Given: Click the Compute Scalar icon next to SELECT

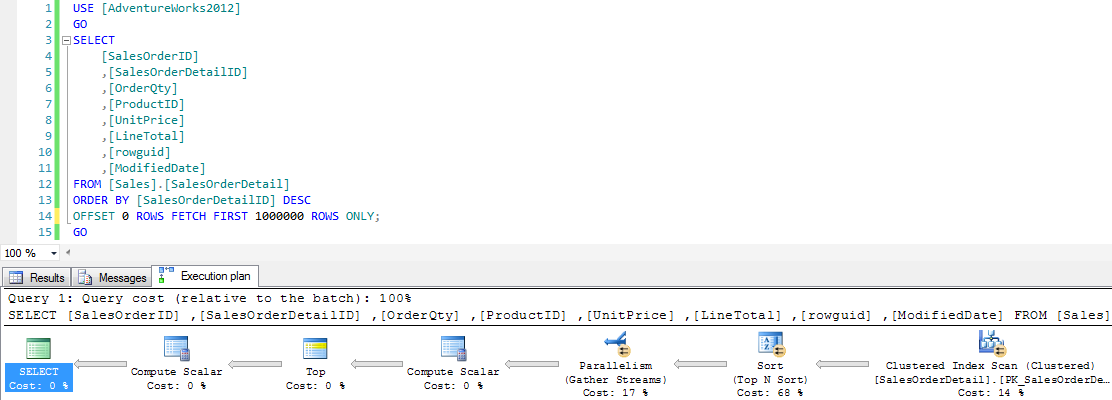Looking at the screenshot, I should point(176,348).
